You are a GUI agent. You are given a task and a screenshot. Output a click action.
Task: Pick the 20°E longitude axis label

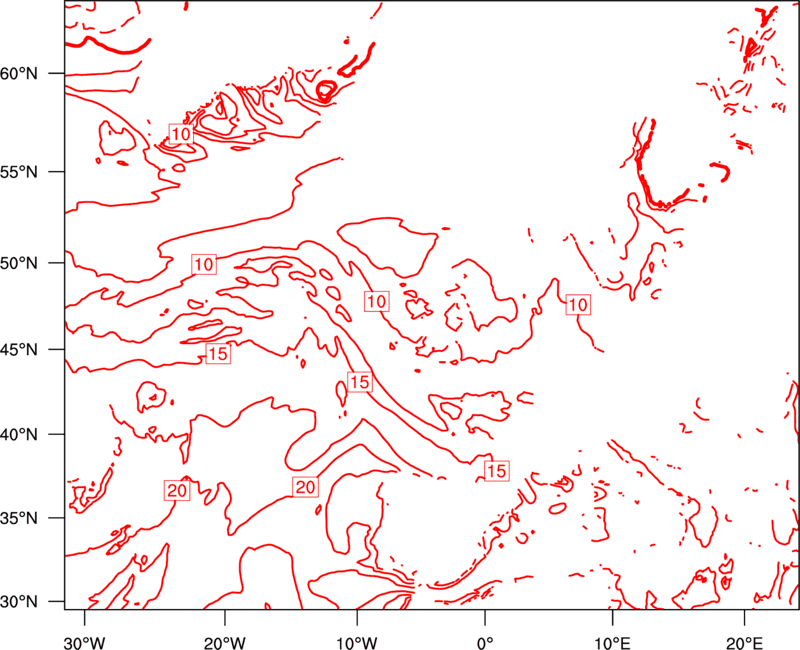(x=744, y=642)
